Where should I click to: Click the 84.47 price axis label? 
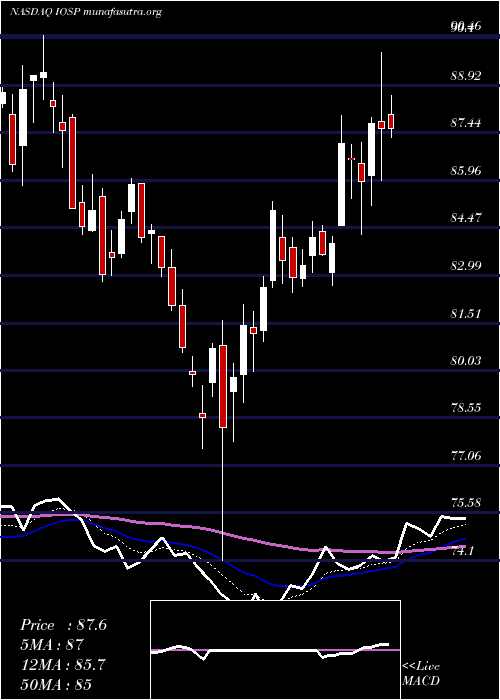[x=466, y=218]
